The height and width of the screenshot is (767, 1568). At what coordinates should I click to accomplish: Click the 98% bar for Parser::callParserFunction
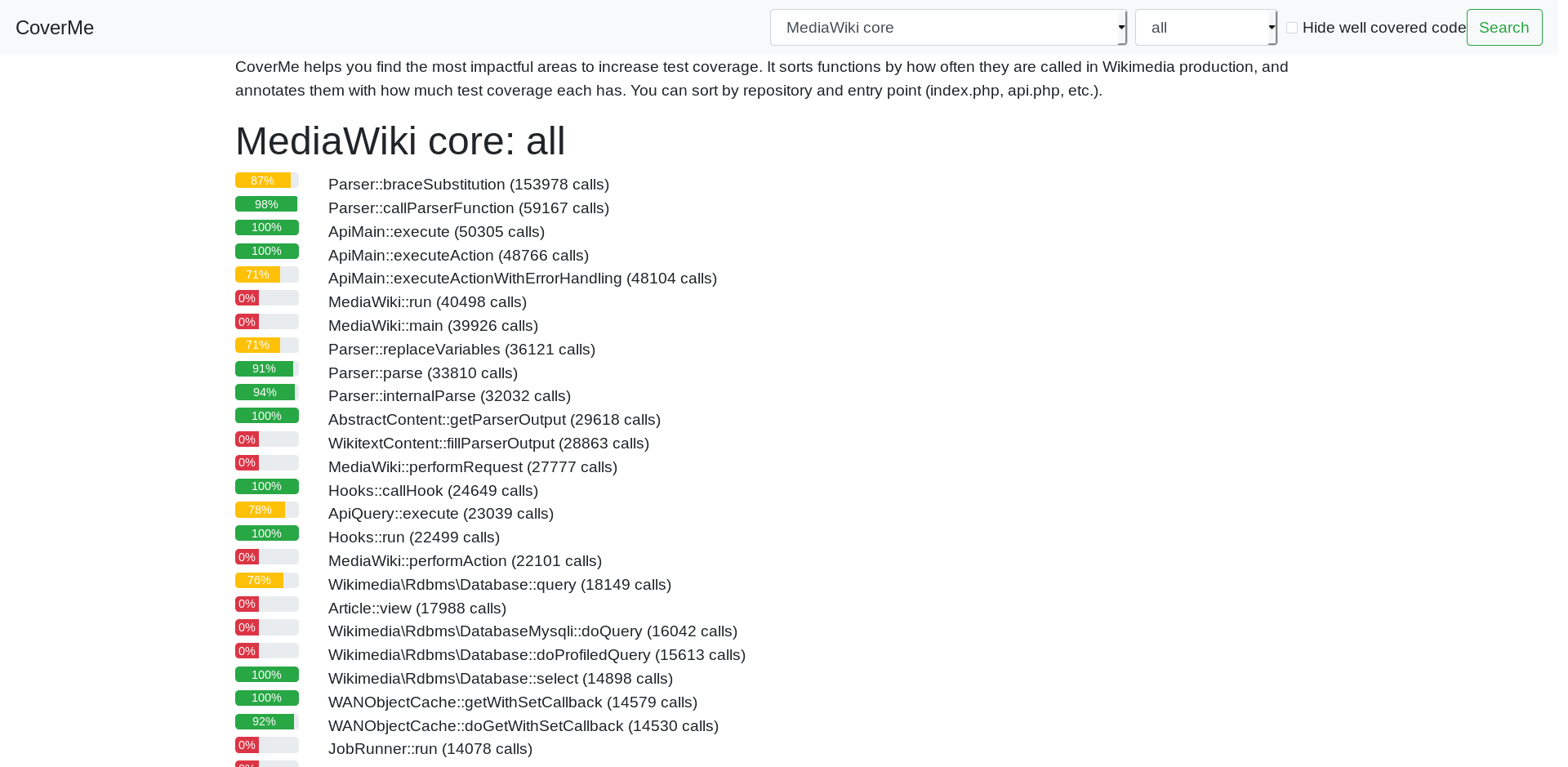tap(267, 204)
